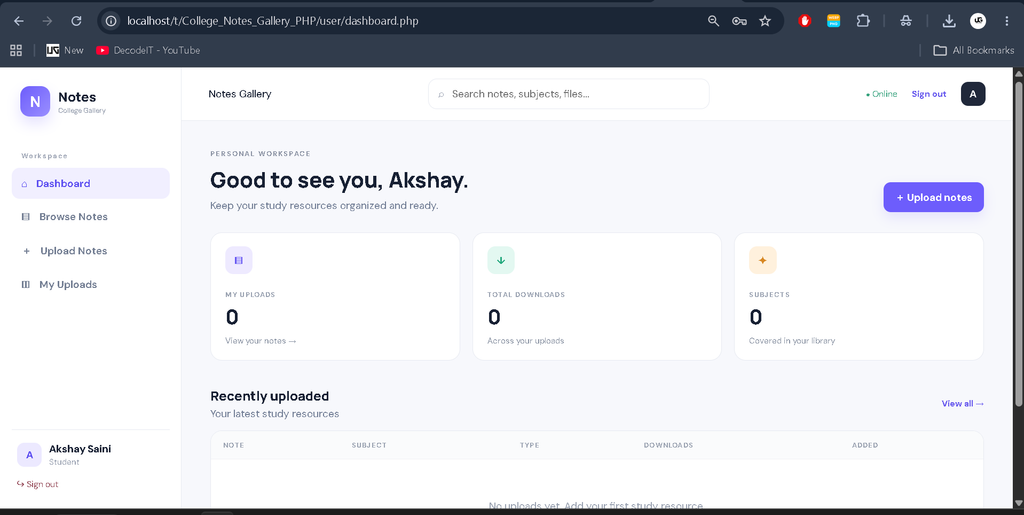Click the NOTE column header
The height and width of the screenshot is (515, 1024).
click(x=233, y=445)
